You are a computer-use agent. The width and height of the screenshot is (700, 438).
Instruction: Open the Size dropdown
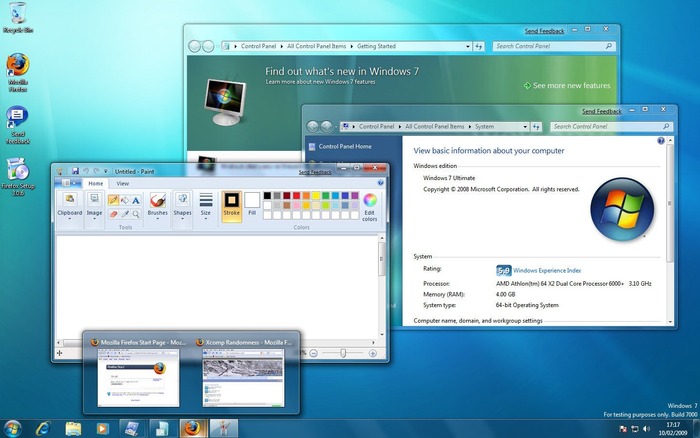click(x=206, y=209)
